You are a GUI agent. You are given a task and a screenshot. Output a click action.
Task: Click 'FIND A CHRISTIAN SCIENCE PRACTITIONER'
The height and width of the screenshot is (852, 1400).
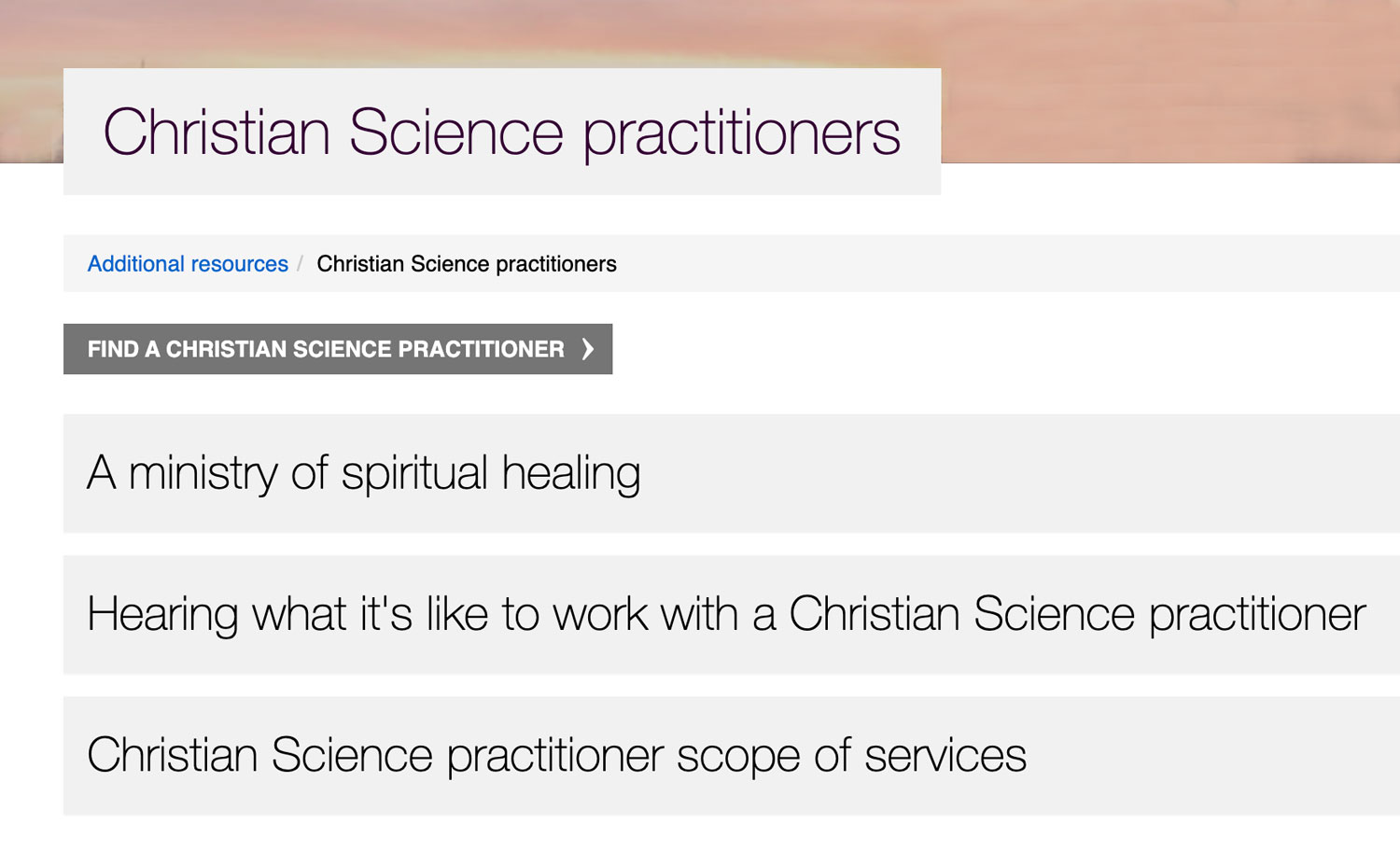click(325, 349)
